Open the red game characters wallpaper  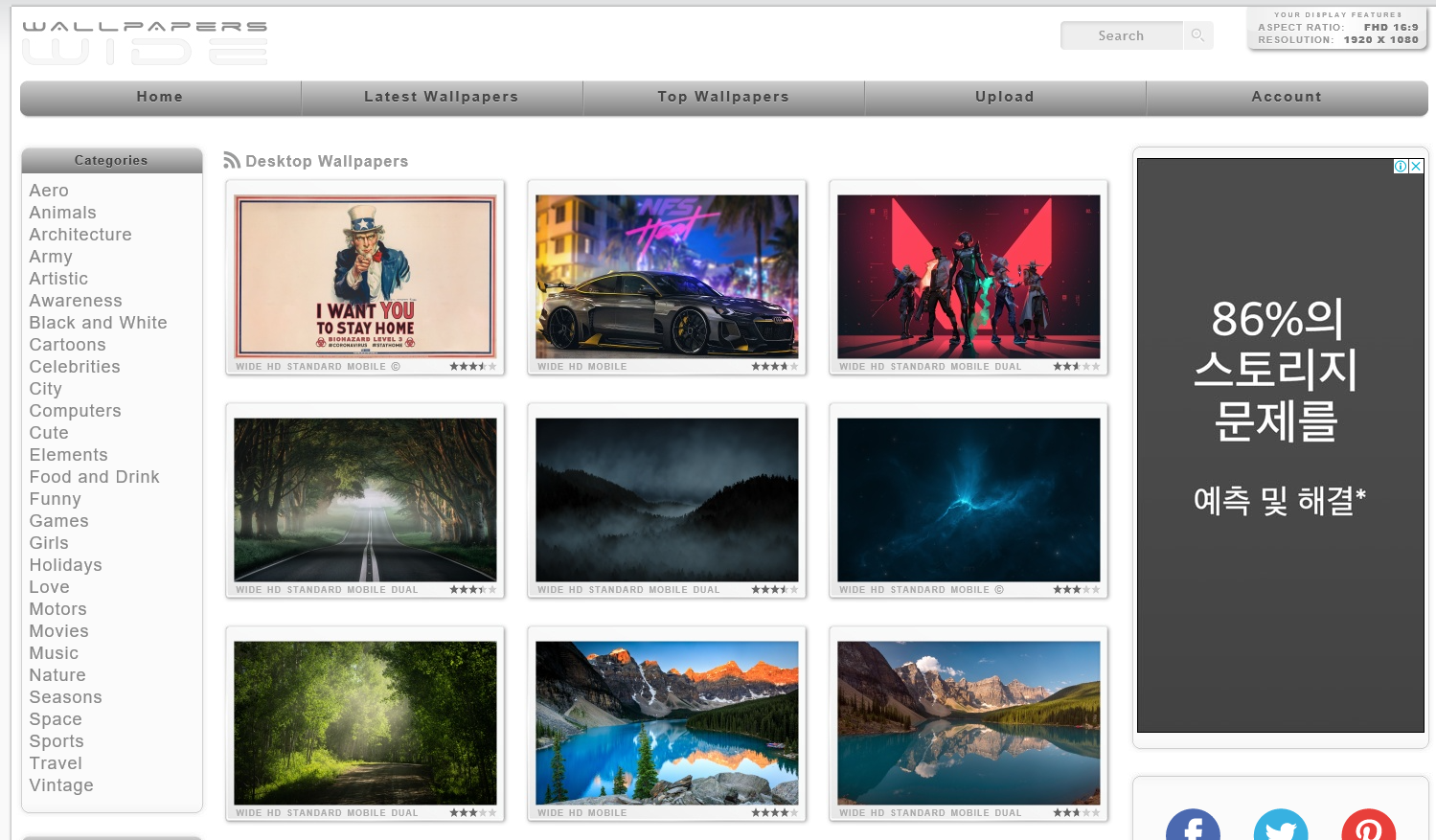tap(969, 277)
